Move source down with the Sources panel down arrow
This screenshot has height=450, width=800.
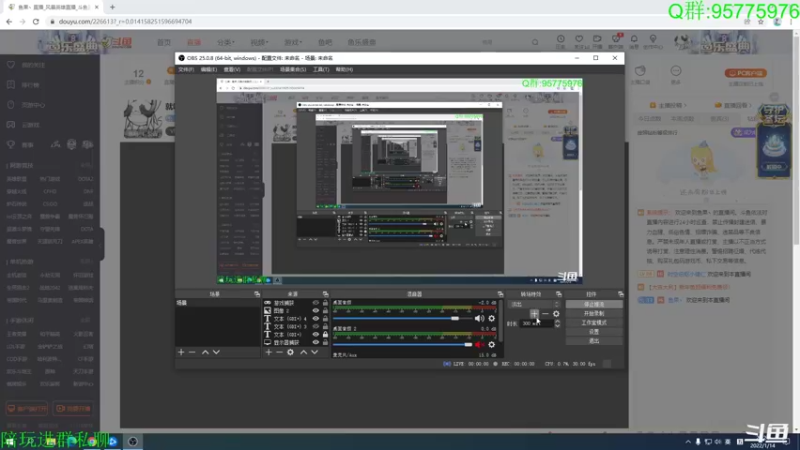(315, 352)
